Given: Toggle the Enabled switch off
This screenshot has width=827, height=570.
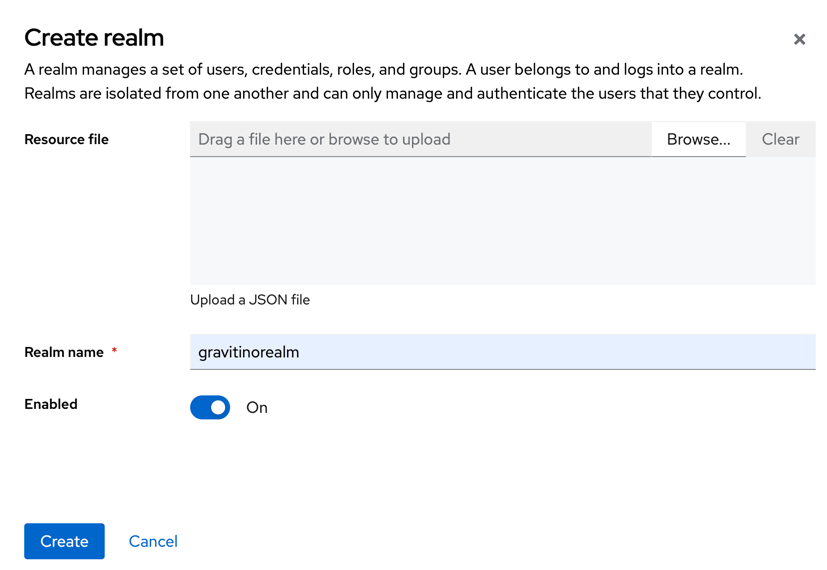Looking at the screenshot, I should coord(210,407).
